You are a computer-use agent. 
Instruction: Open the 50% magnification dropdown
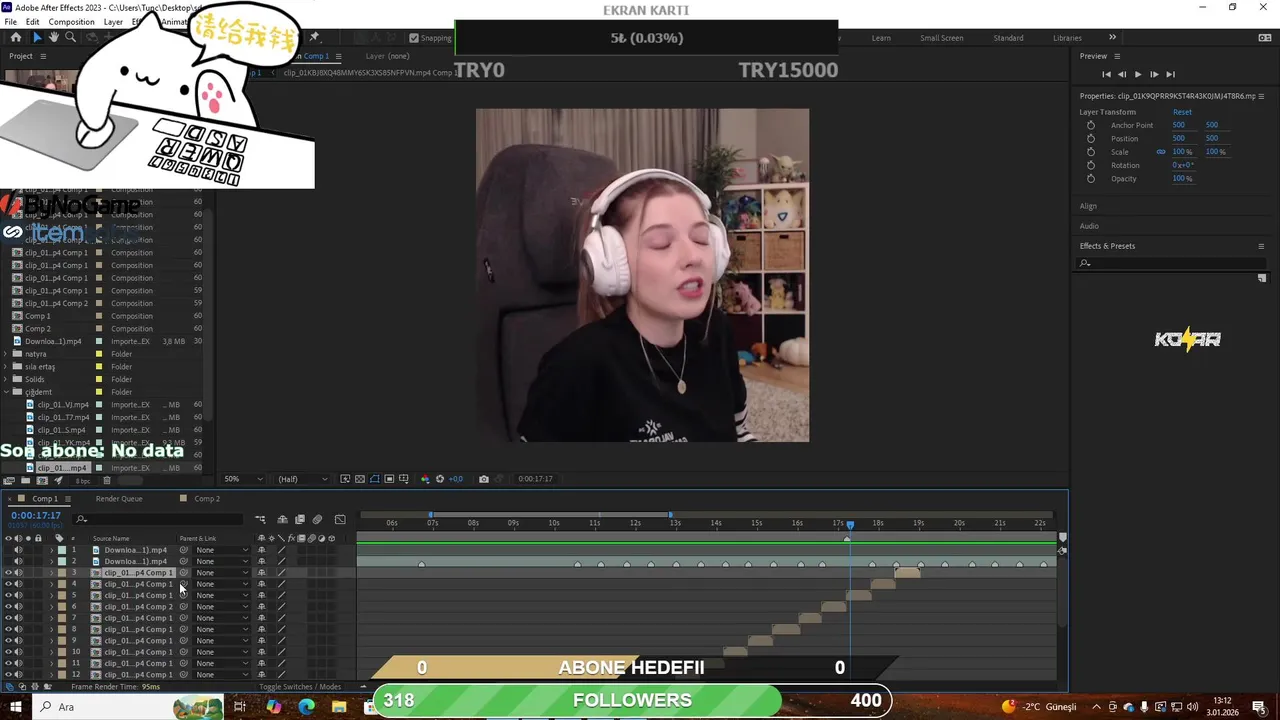click(x=243, y=479)
